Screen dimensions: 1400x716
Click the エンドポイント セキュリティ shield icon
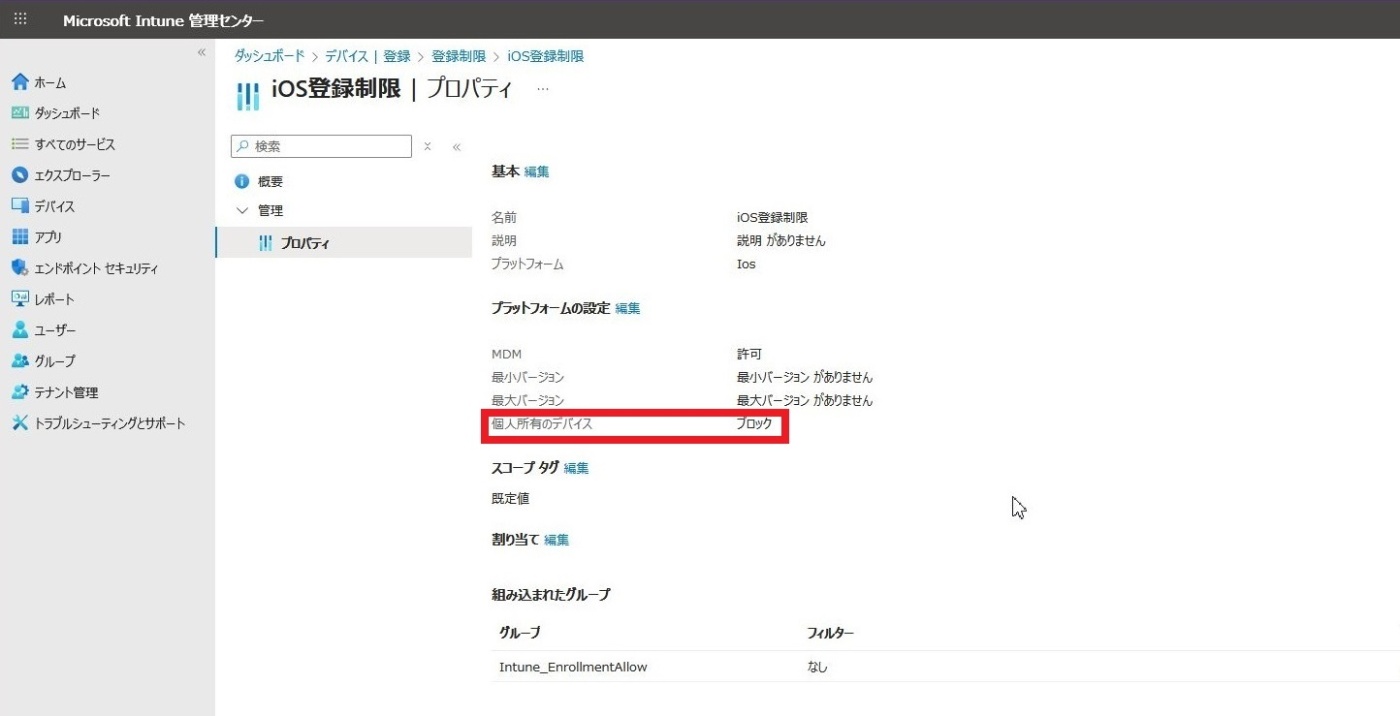(19, 268)
